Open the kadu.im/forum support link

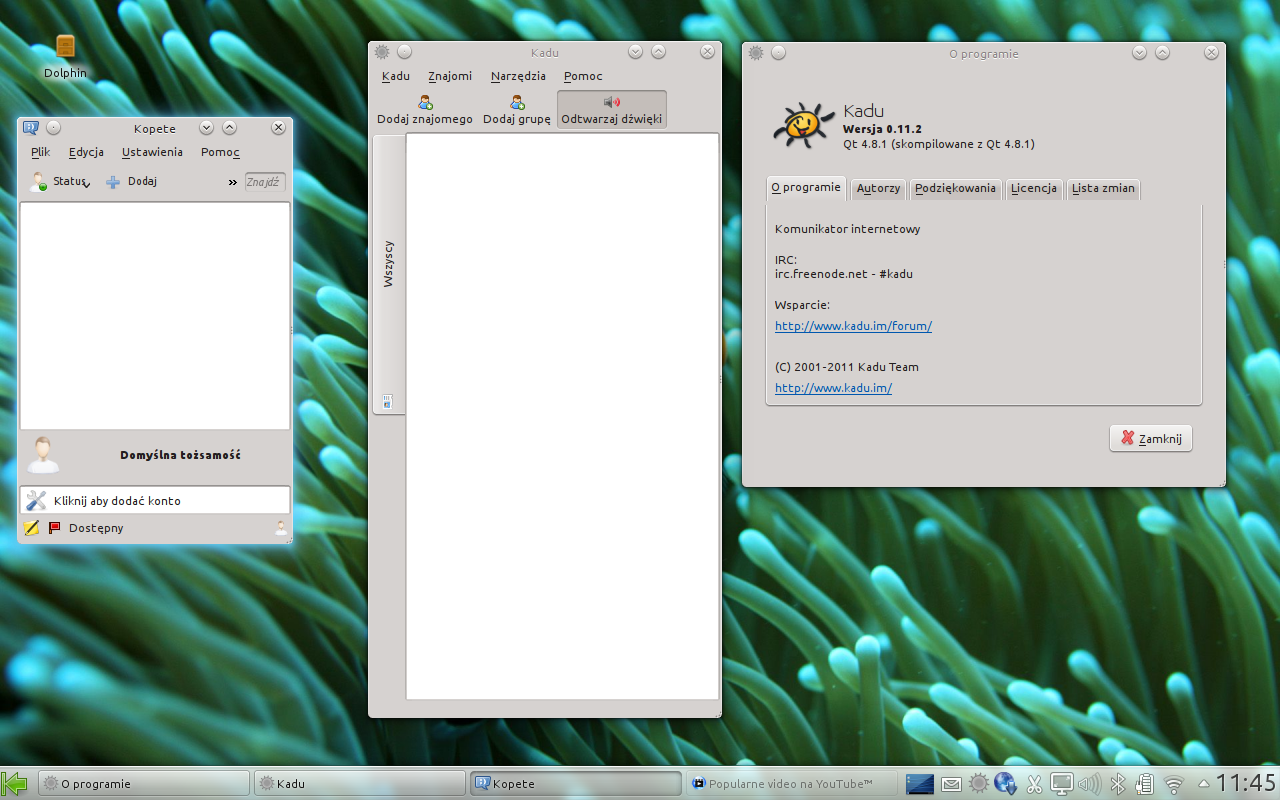pos(853,326)
